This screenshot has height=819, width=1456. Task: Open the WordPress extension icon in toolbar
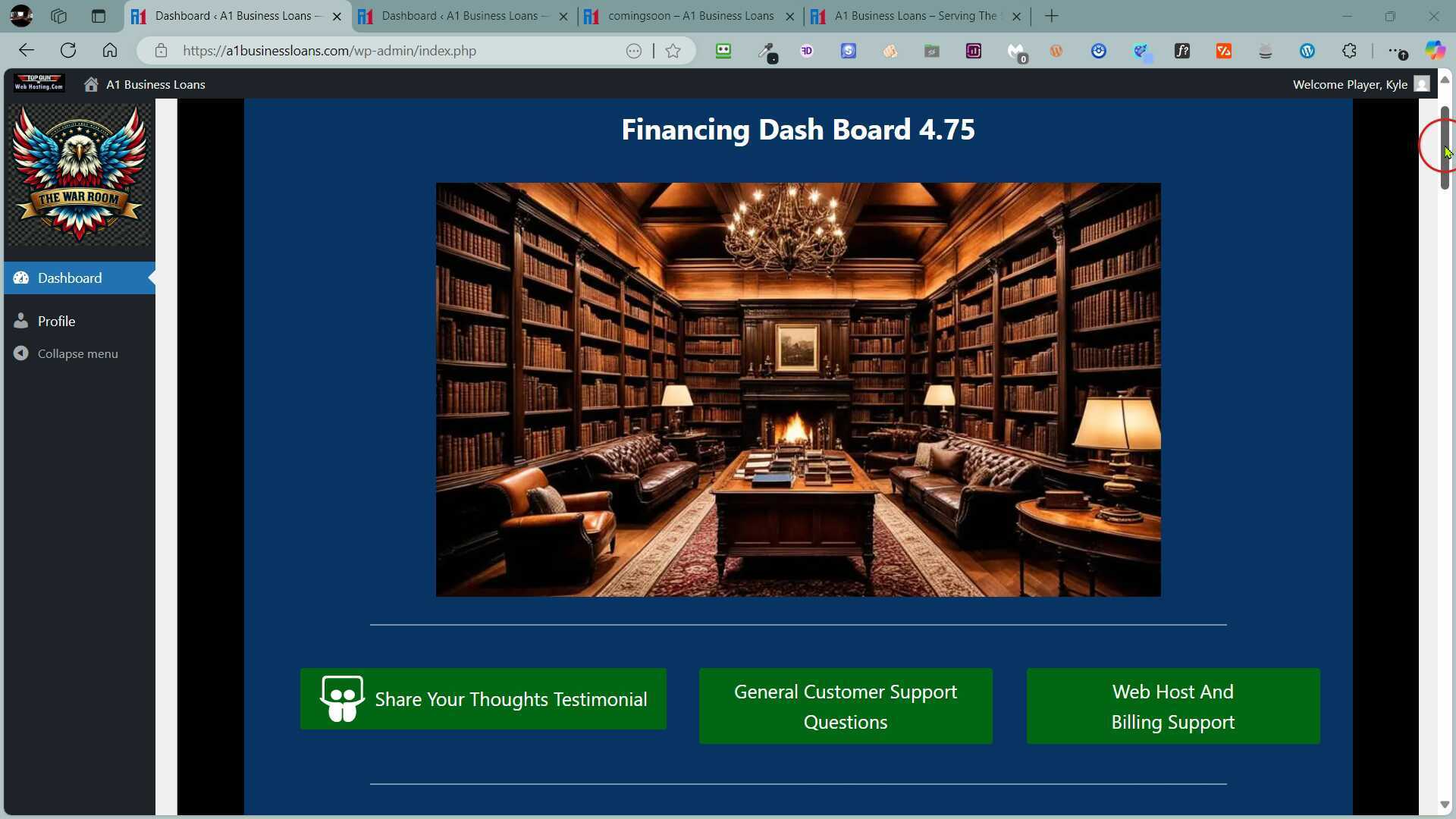pyautogui.click(x=1307, y=51)
